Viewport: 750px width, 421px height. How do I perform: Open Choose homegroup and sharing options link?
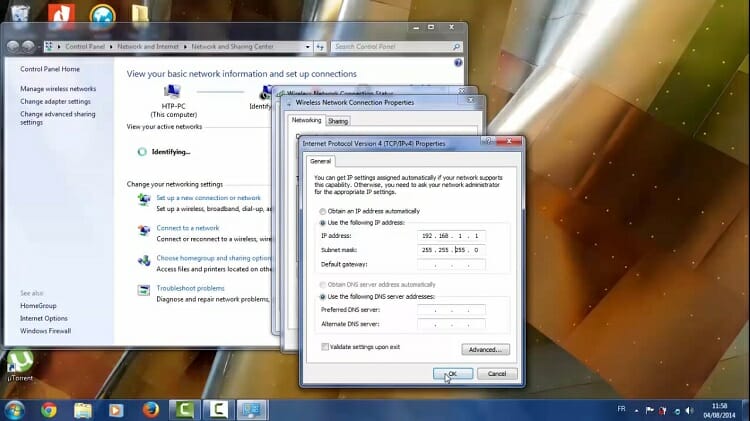pyautogui.click(x=214, y=258)
